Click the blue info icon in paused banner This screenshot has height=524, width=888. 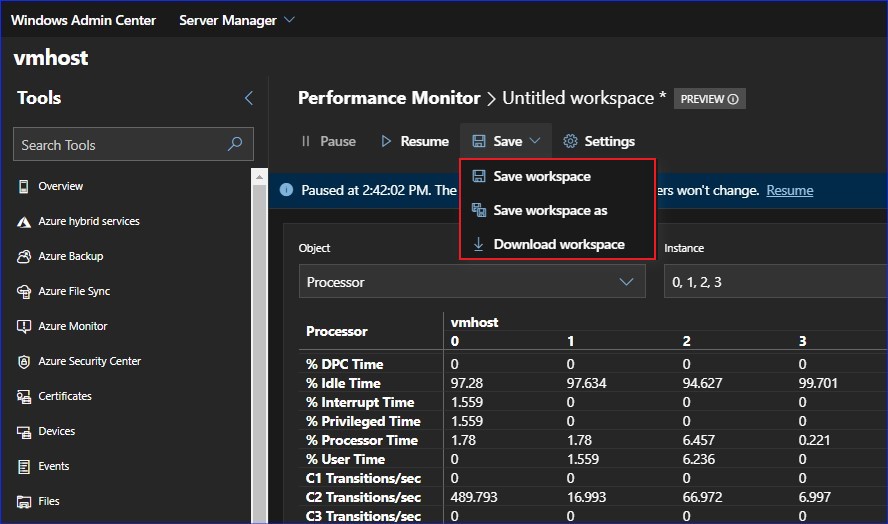click(287, 190)
